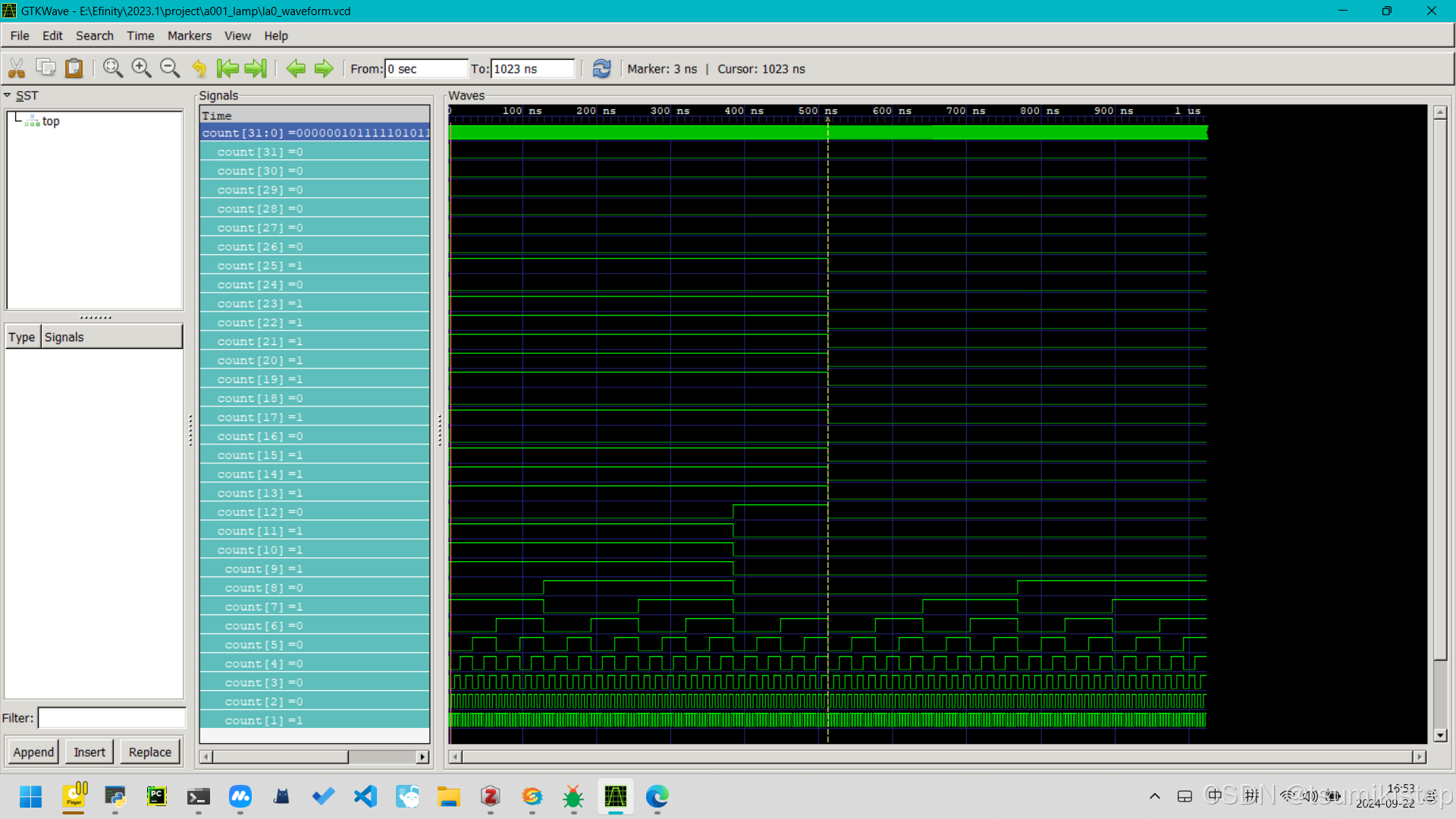The image size is (1456, 819).
Task: Click the Signals pane horizontal scrollbar thumb
Action: tap(281, 757)
